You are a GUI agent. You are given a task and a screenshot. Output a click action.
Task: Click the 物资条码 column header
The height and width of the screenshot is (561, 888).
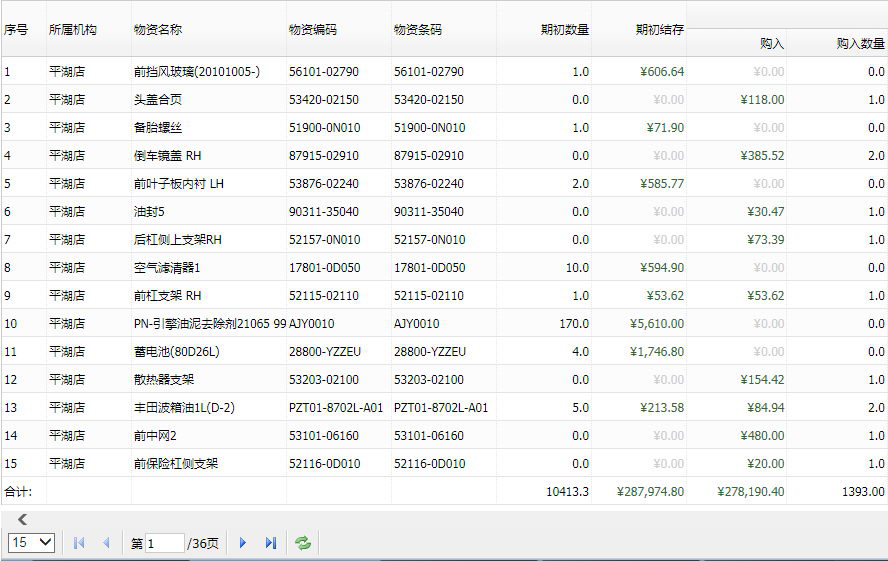[418, 30]
